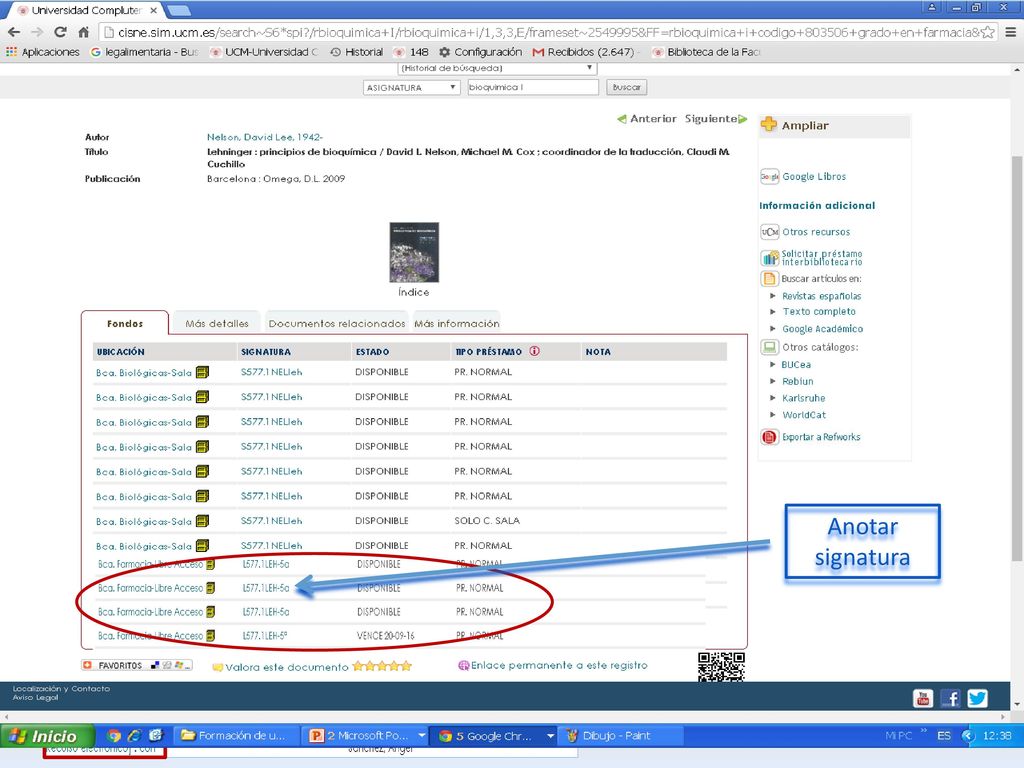Click the Chrome icon in the quick launch

(114, 736)
